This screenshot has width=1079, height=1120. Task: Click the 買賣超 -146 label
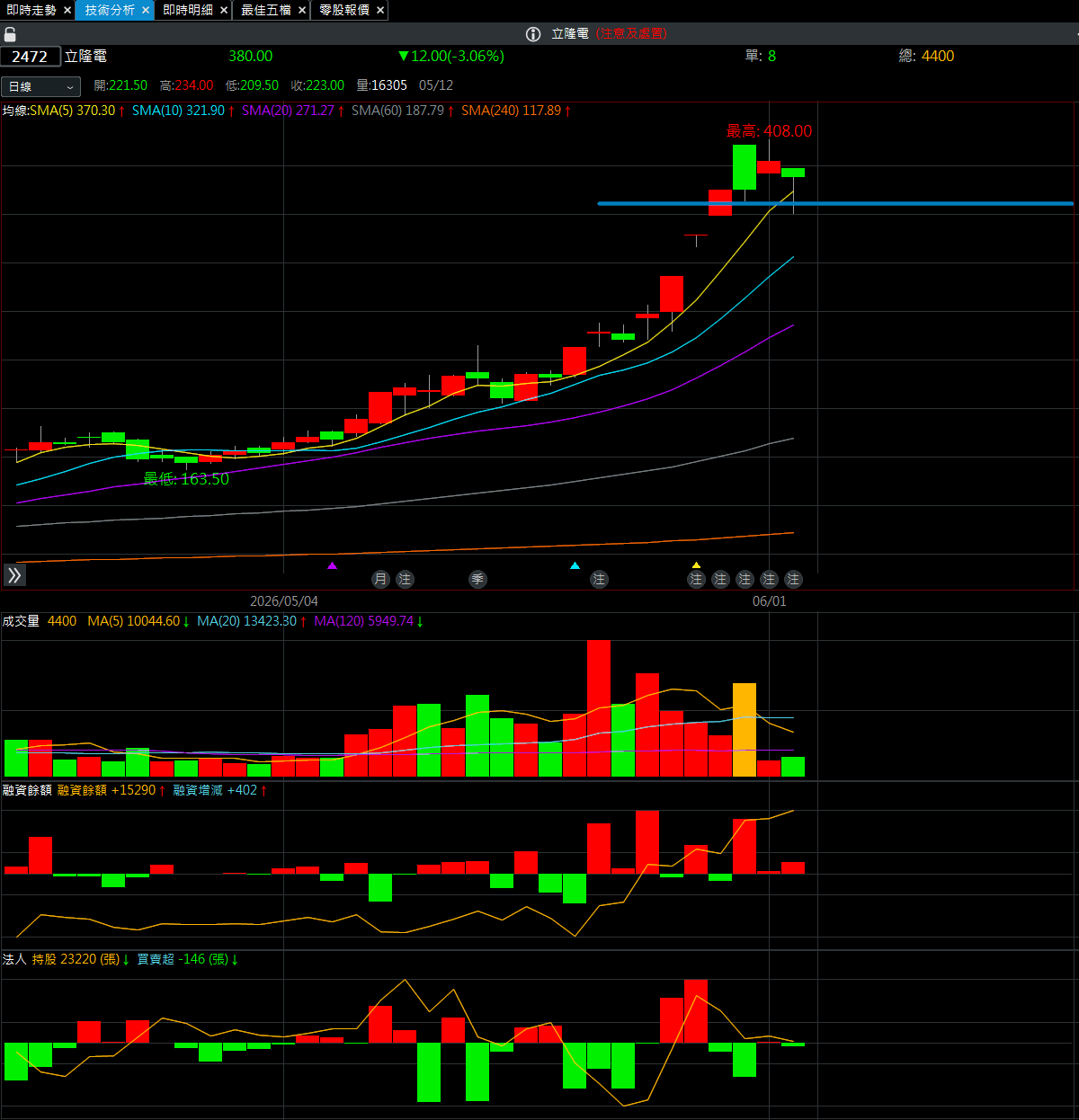pos(188,959)
